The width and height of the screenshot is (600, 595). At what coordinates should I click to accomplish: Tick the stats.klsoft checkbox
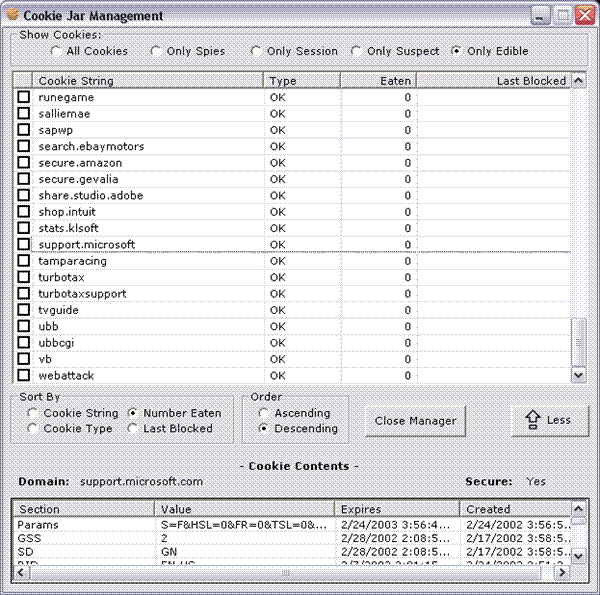coord(24,228)
